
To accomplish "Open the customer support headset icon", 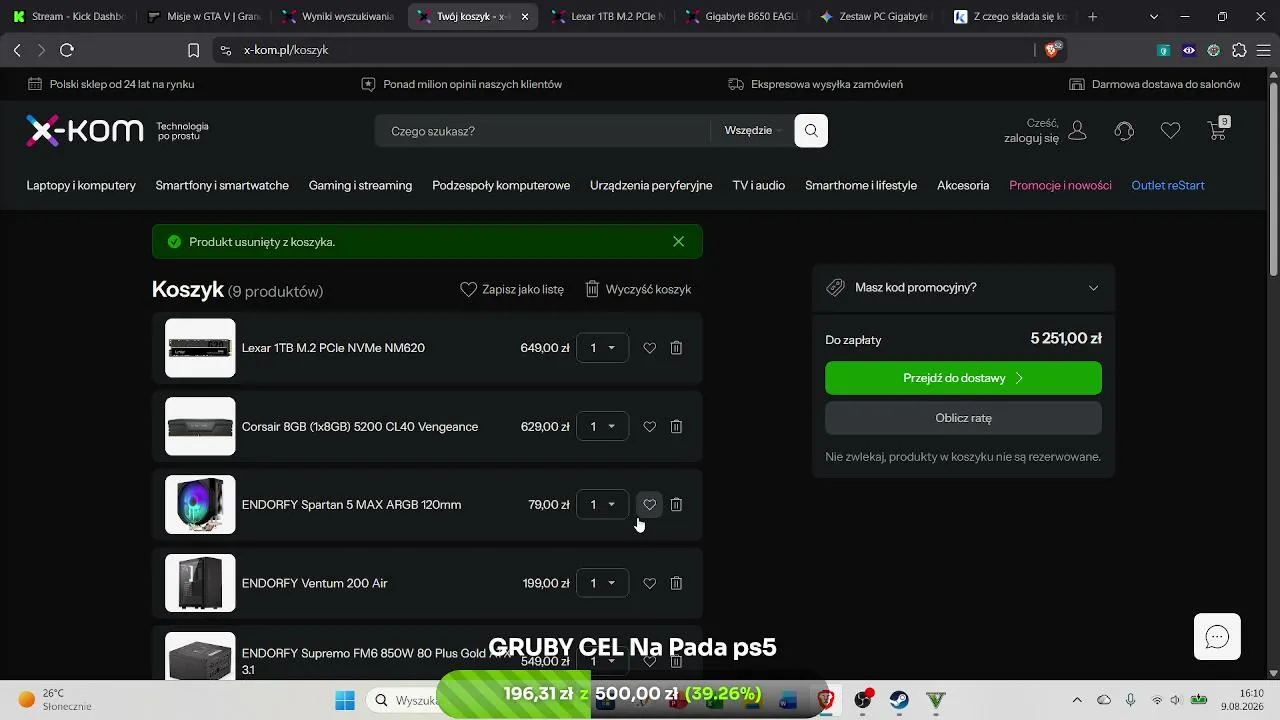I will [x=1124, y=131].
